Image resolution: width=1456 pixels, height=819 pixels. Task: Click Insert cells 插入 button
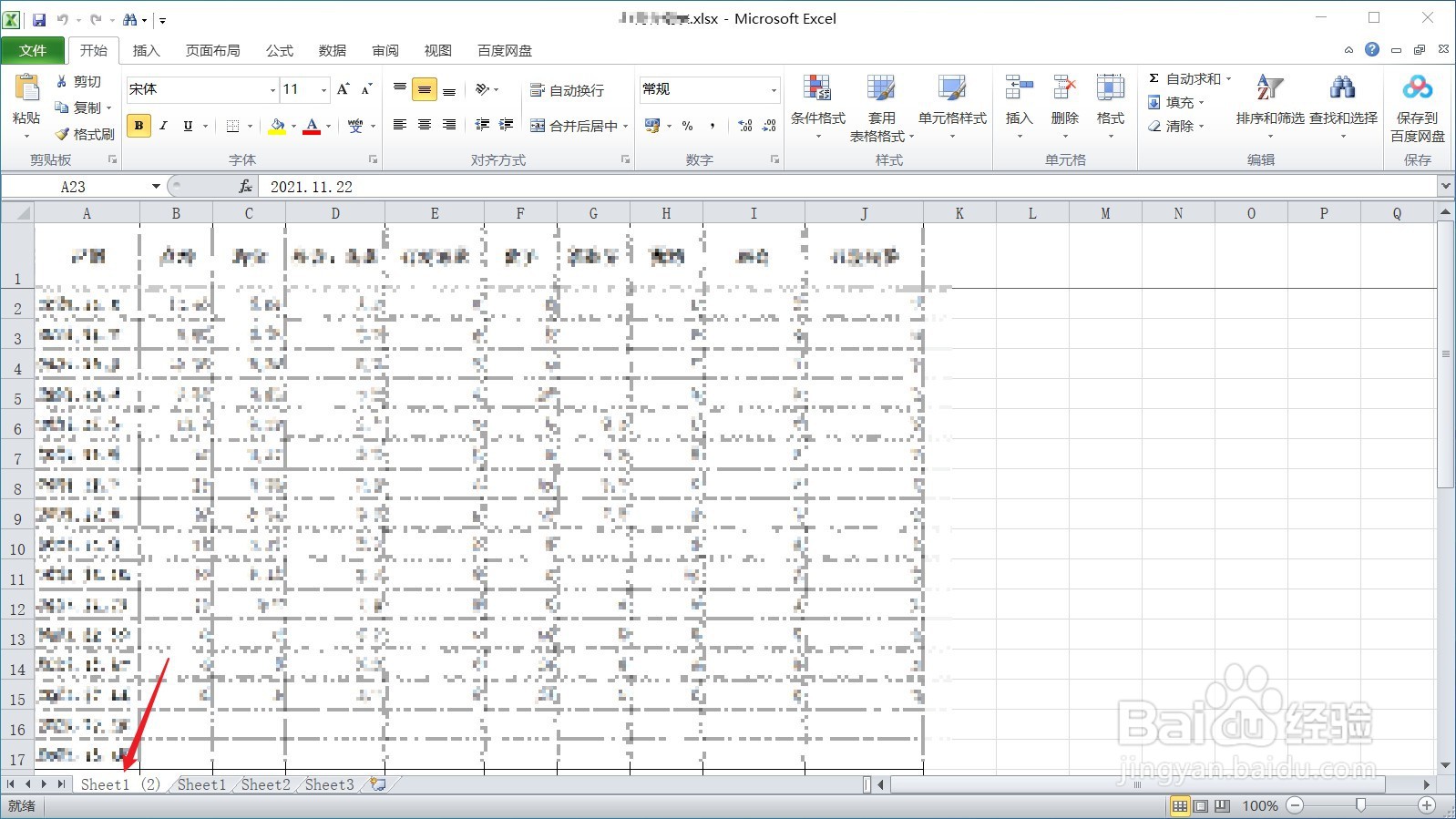tap(1019, 106)
